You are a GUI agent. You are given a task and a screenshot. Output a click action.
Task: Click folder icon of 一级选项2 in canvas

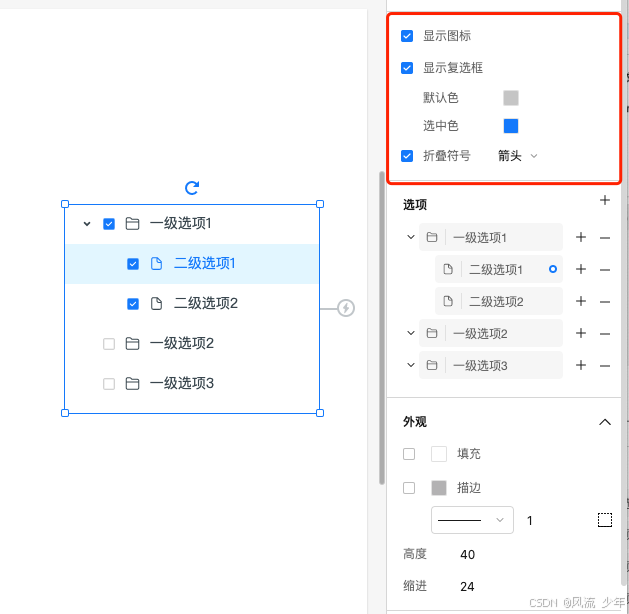click(132, 344)
